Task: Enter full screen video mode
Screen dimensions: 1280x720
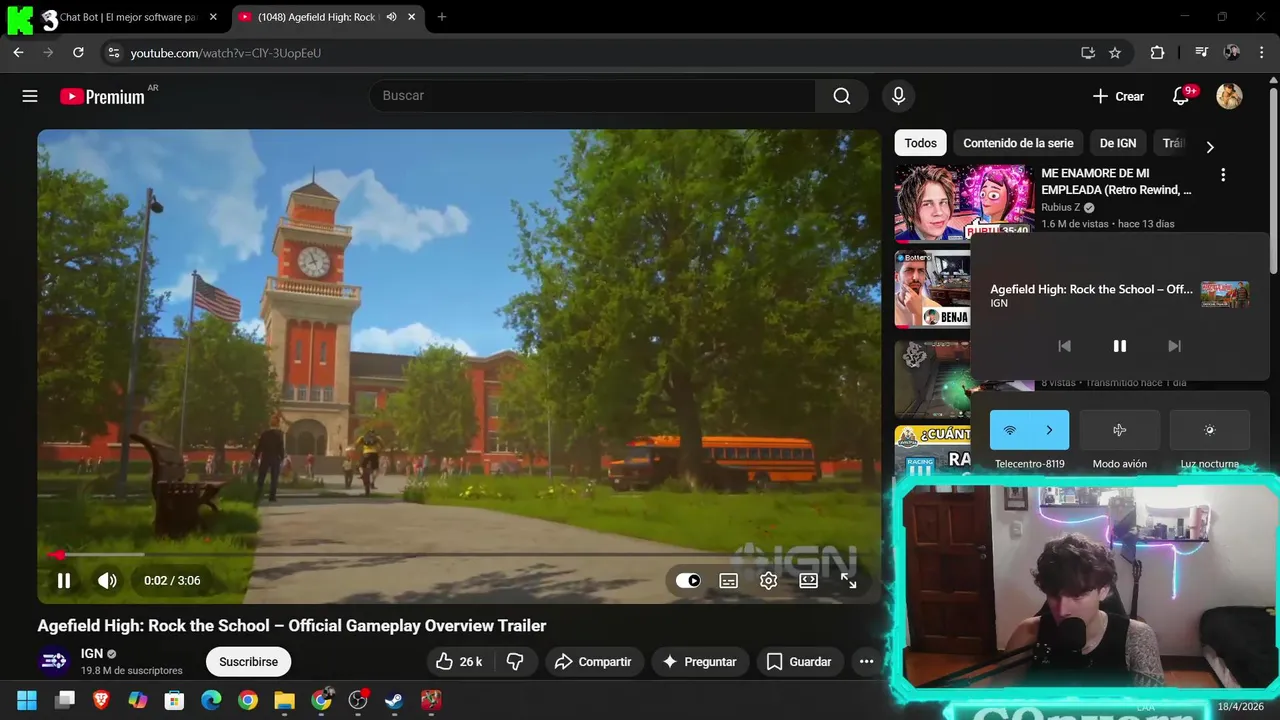Action: point(848,580)
